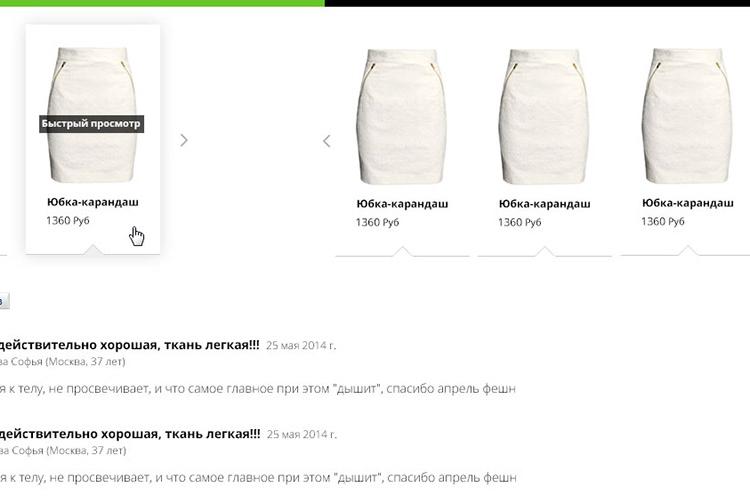Image resolution: width=750 pixels, height=500 pixels.
Task: Click the first review's date "25 мая 2014 г."
Action: click(x=301, y=345)
